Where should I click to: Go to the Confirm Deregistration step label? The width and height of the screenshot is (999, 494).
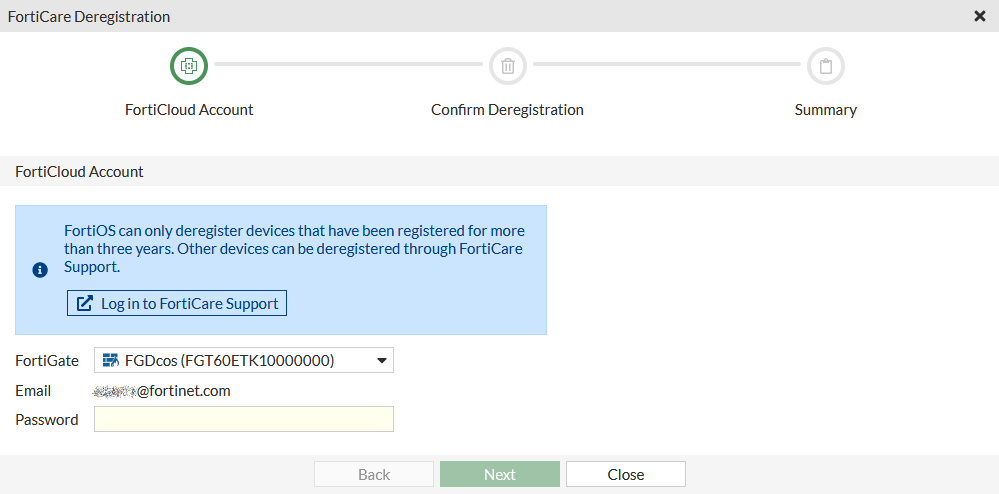[507, 110]
